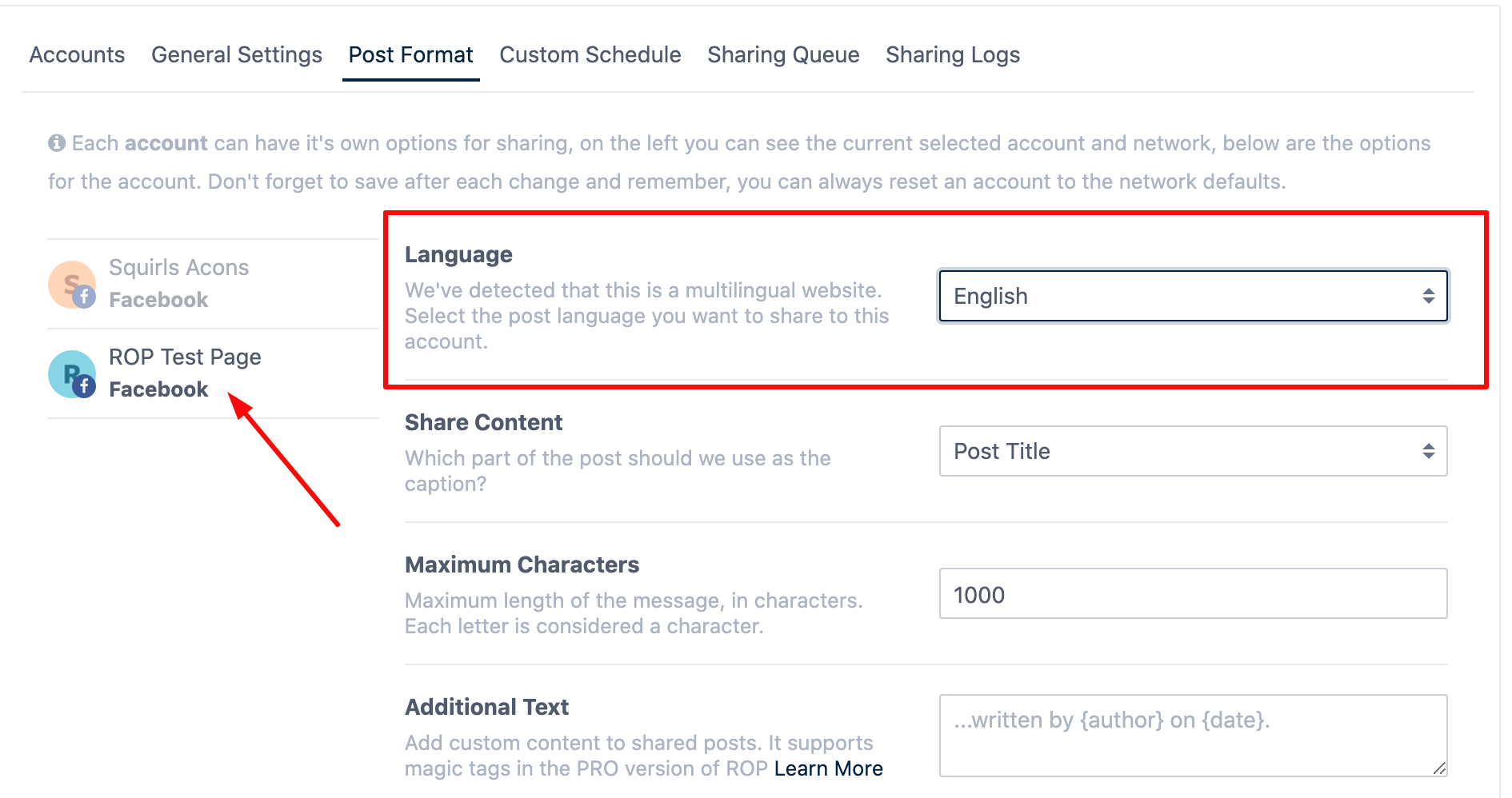
Task: Click the Language dropdown arrow
Action: (x=1428, y=296)
